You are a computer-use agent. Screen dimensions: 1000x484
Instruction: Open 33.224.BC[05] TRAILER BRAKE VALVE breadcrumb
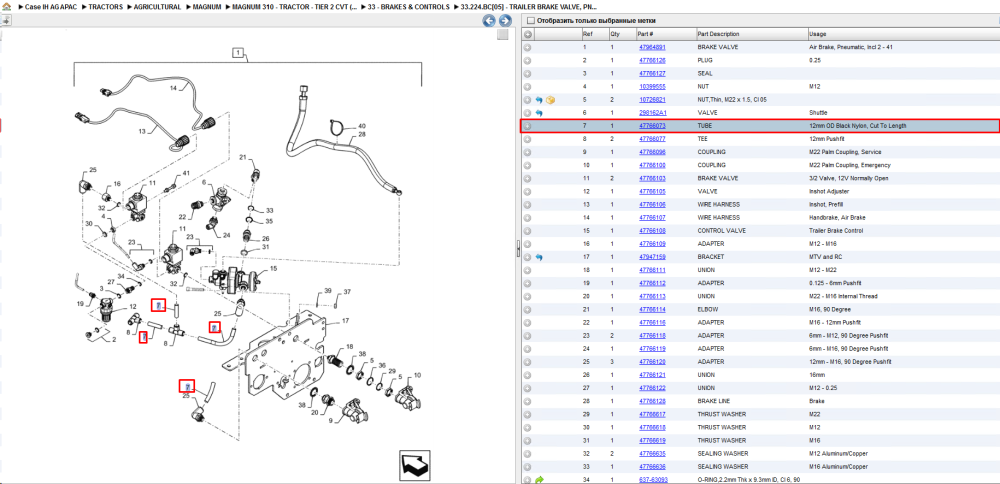(x=529, y=7)
